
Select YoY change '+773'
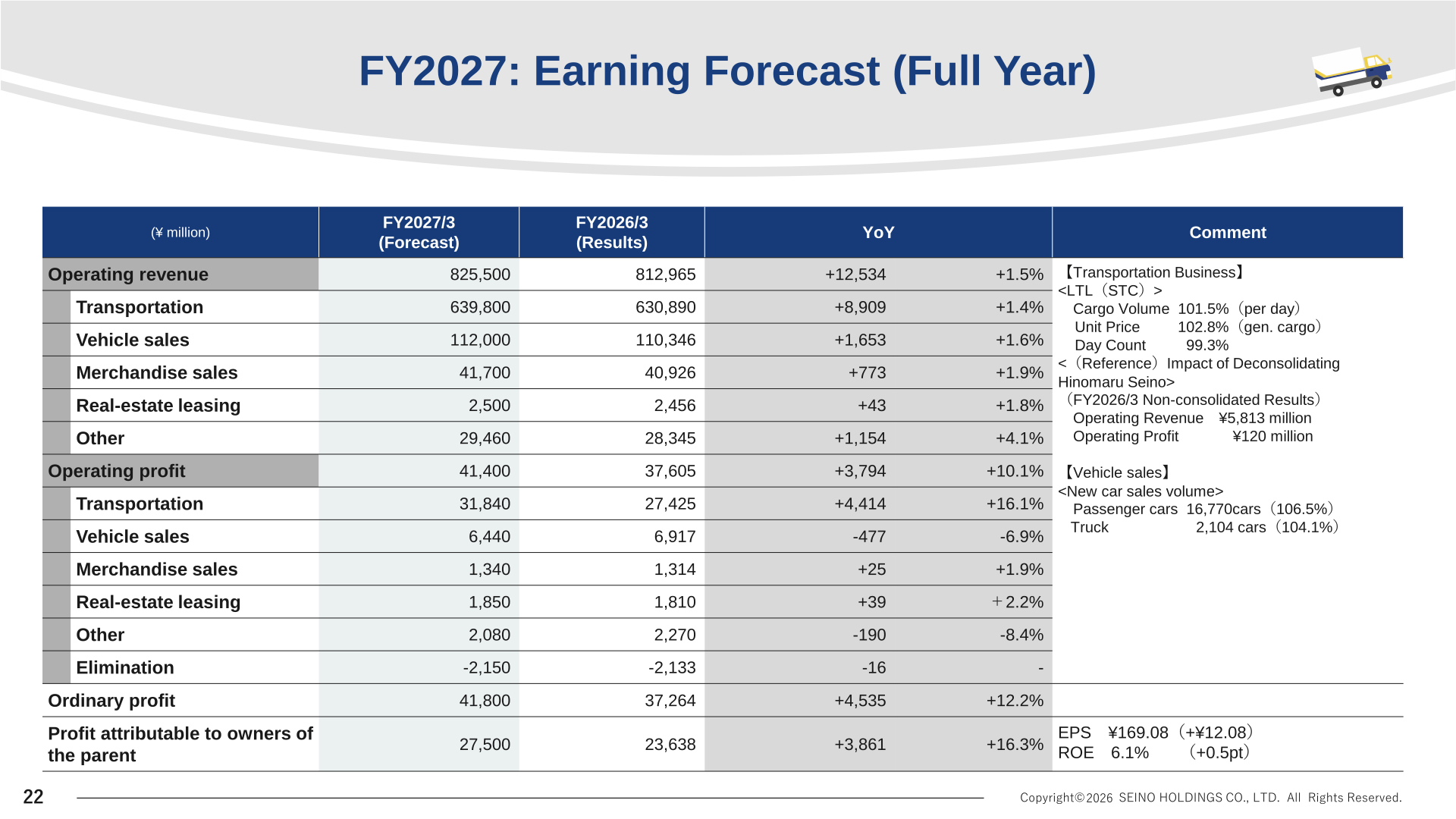867,372
